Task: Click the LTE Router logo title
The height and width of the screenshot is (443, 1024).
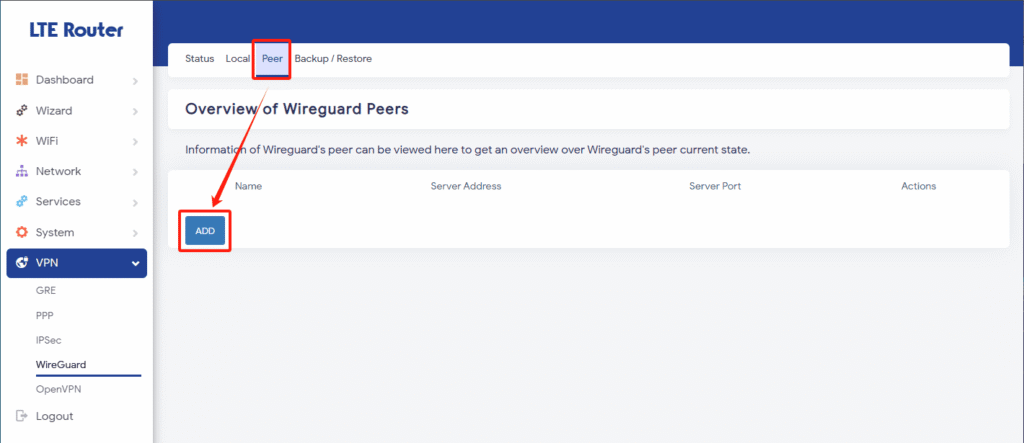Action: (76, 30)
